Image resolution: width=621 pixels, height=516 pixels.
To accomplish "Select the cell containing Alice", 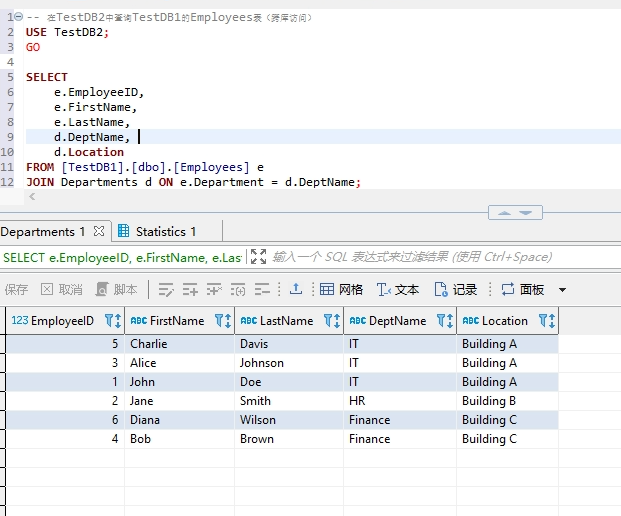I will point(179,363).
